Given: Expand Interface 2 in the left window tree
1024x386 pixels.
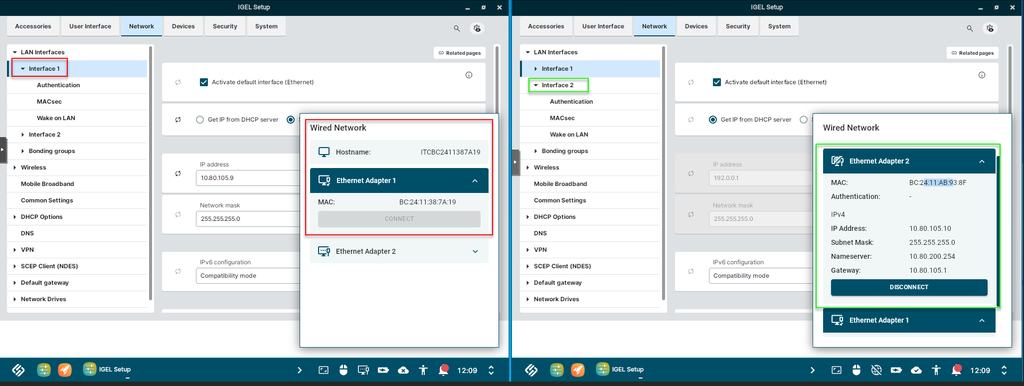Looking at the screenshot, I should click(23, 135).
